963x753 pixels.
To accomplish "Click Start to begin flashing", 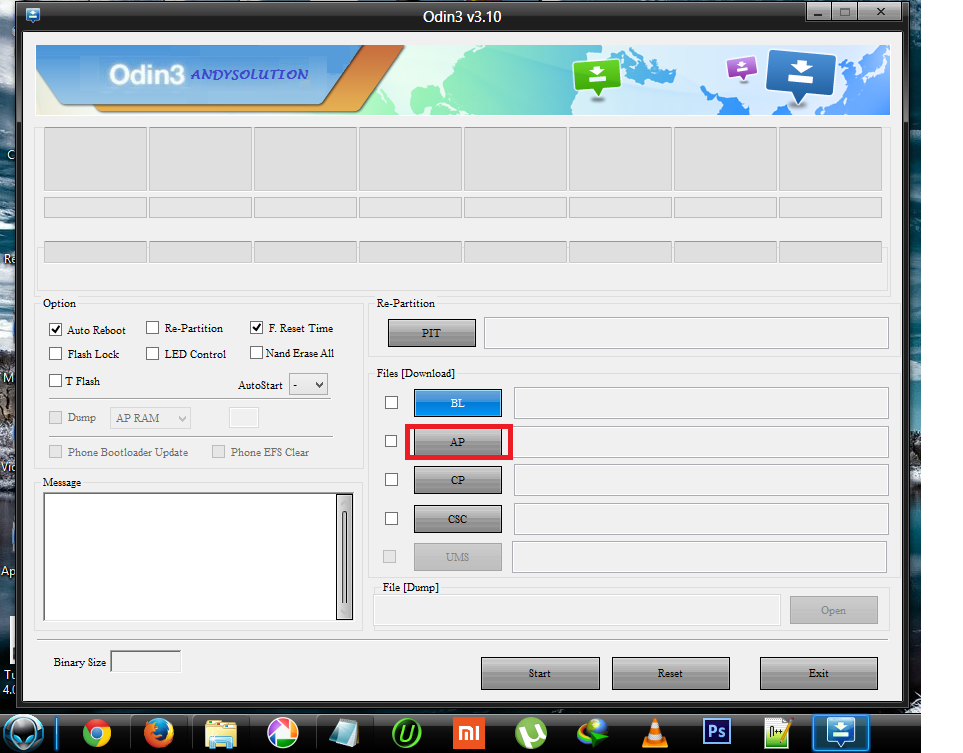I will pos(540,673).
